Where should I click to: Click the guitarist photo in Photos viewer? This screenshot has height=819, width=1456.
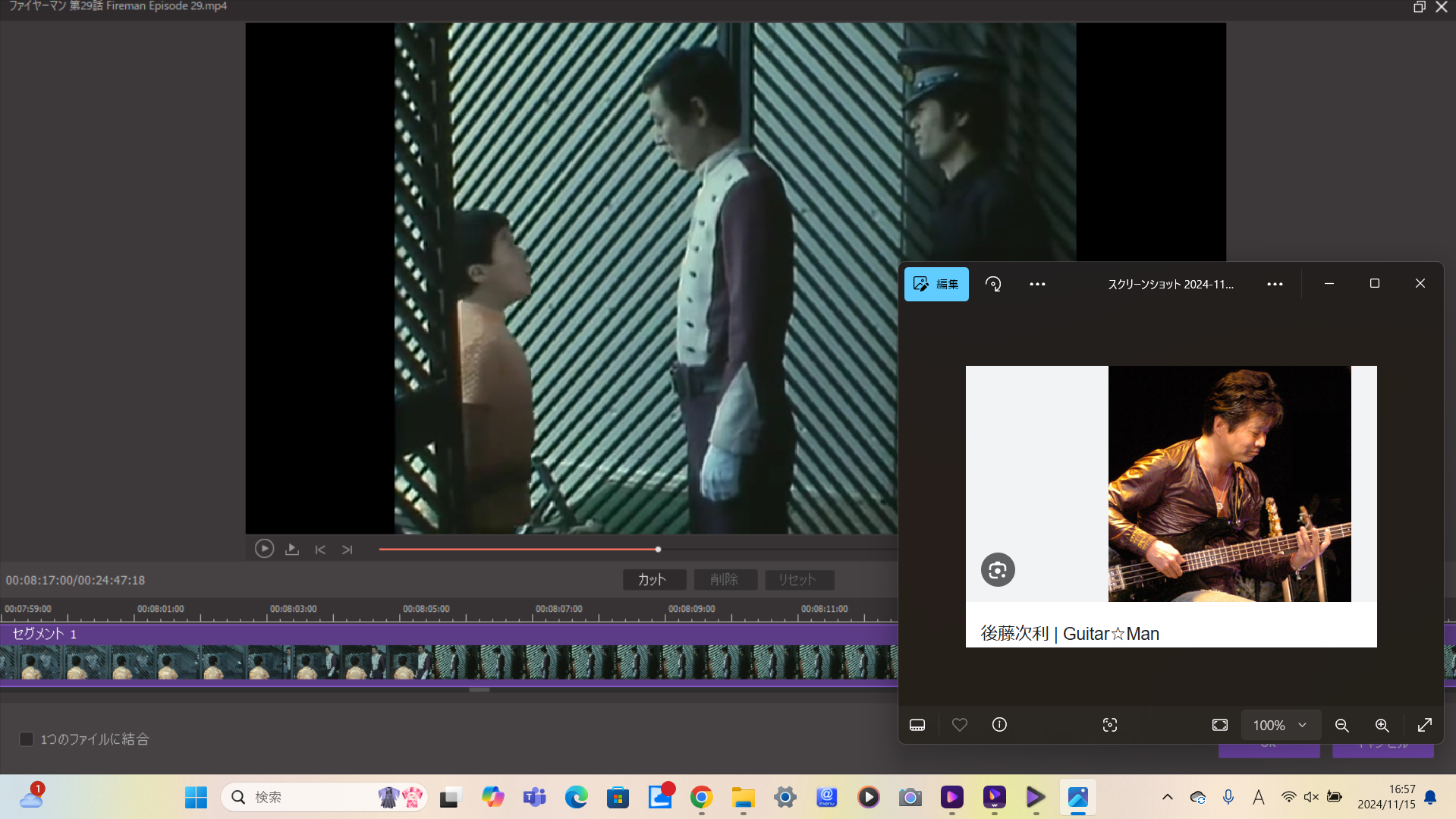click(x=1229, y=484)
